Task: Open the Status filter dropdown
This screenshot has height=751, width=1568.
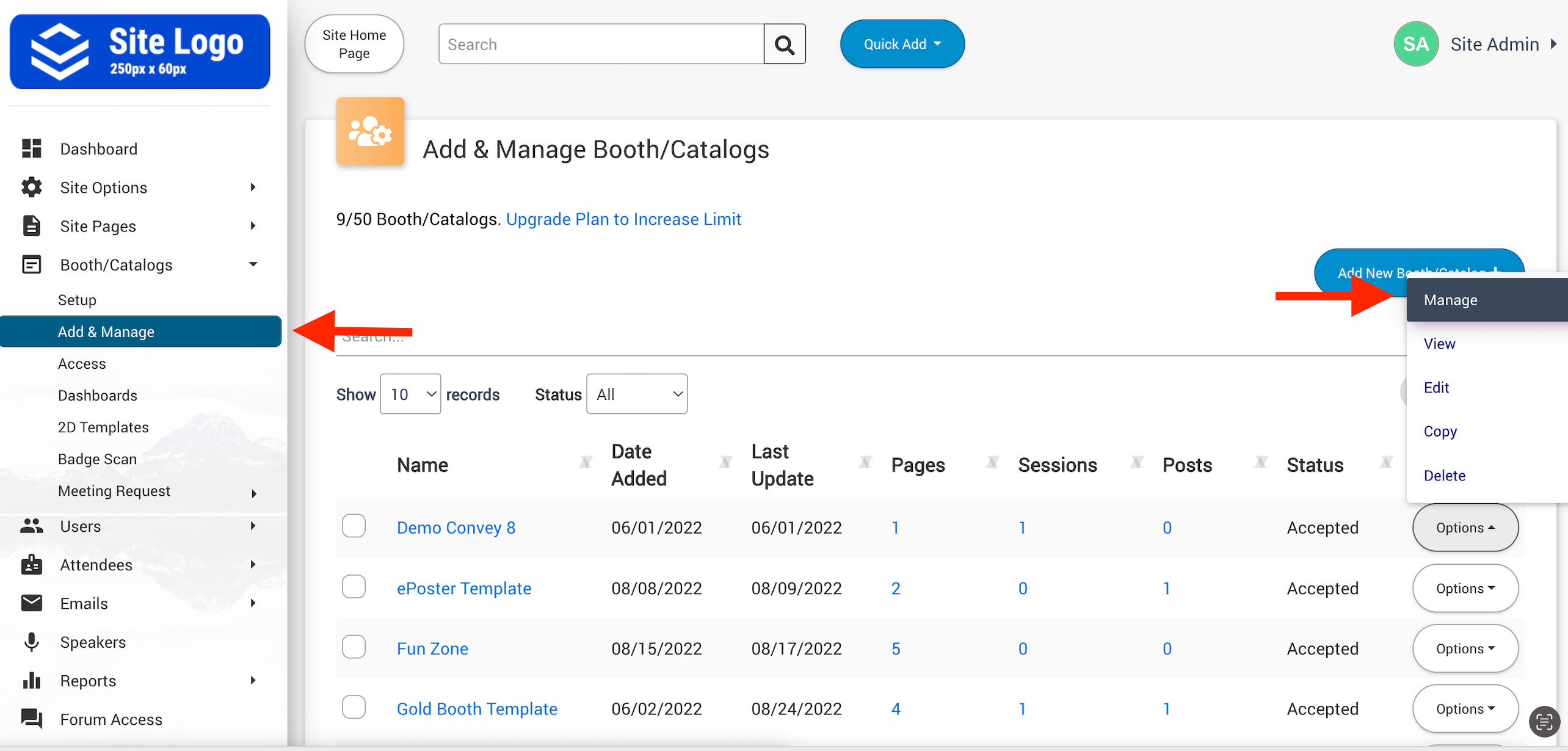Action: pos(637,394)
